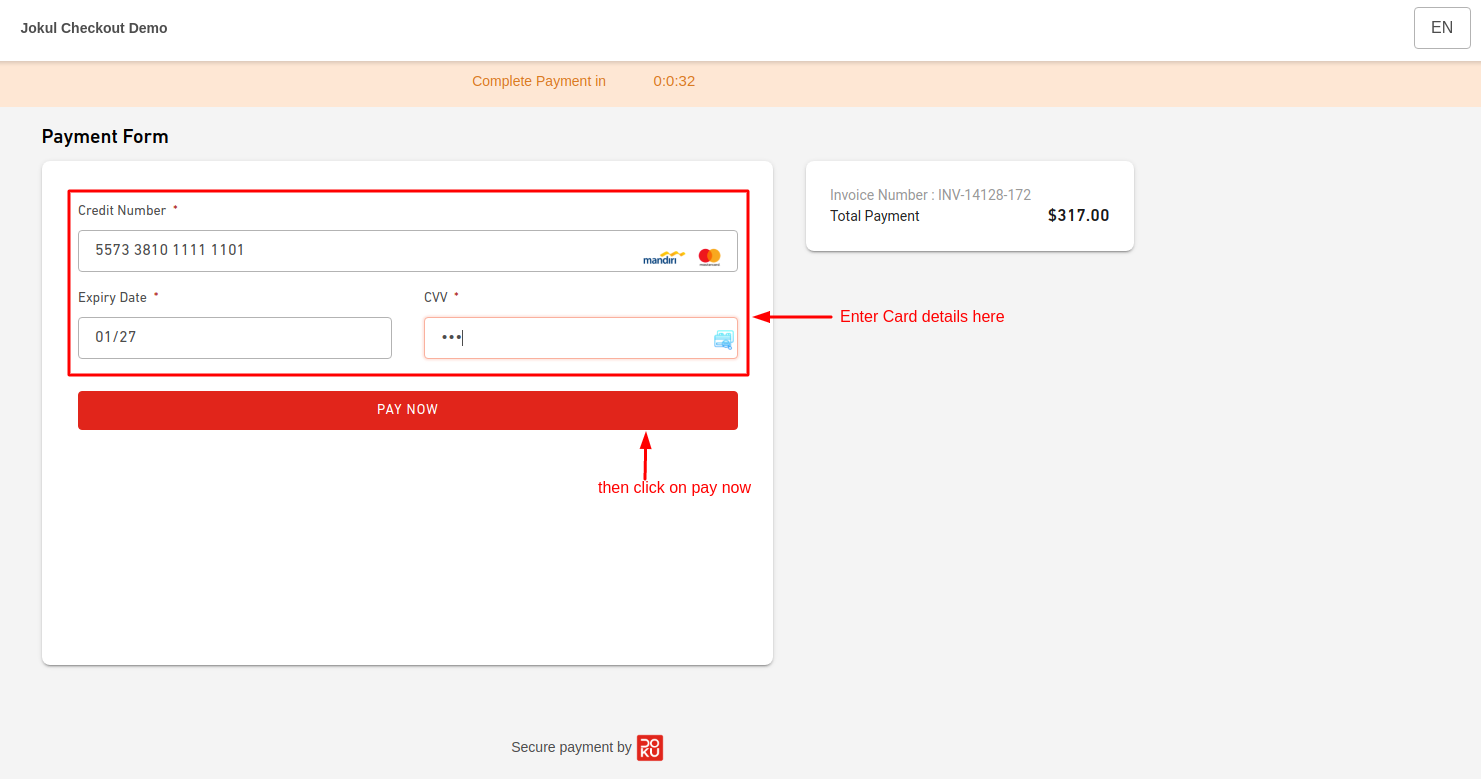Click the $317.00 amount
1481x779 pixels.
[x=1078, y=215]
